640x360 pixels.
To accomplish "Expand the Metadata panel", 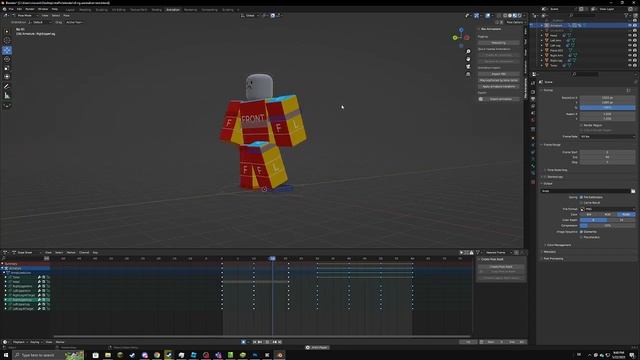I will [x=549, y=252].
